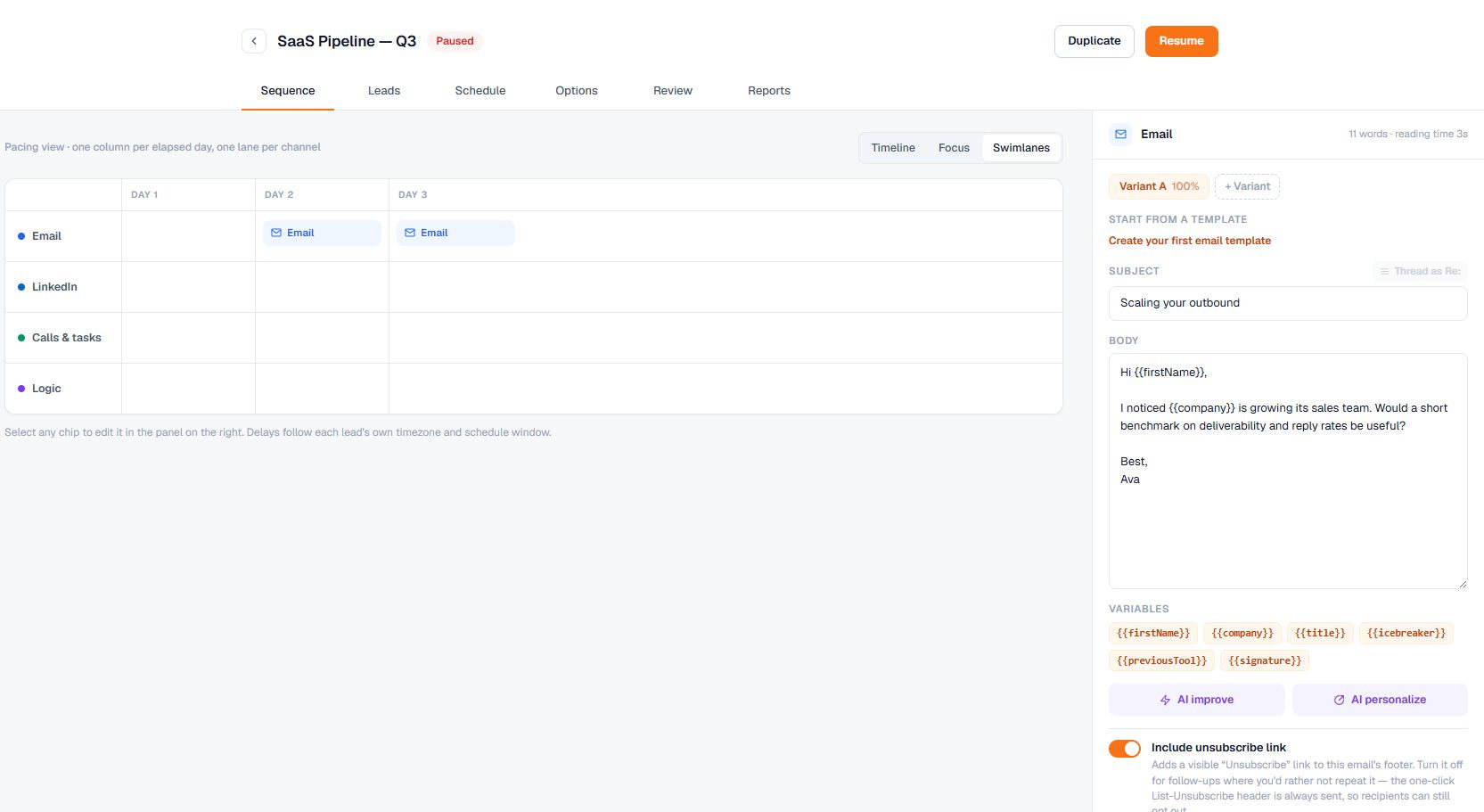This screenshot has height=812, width=1484.
Task: Click the lightning icon on AI improve
Action: coord(1165,700)
